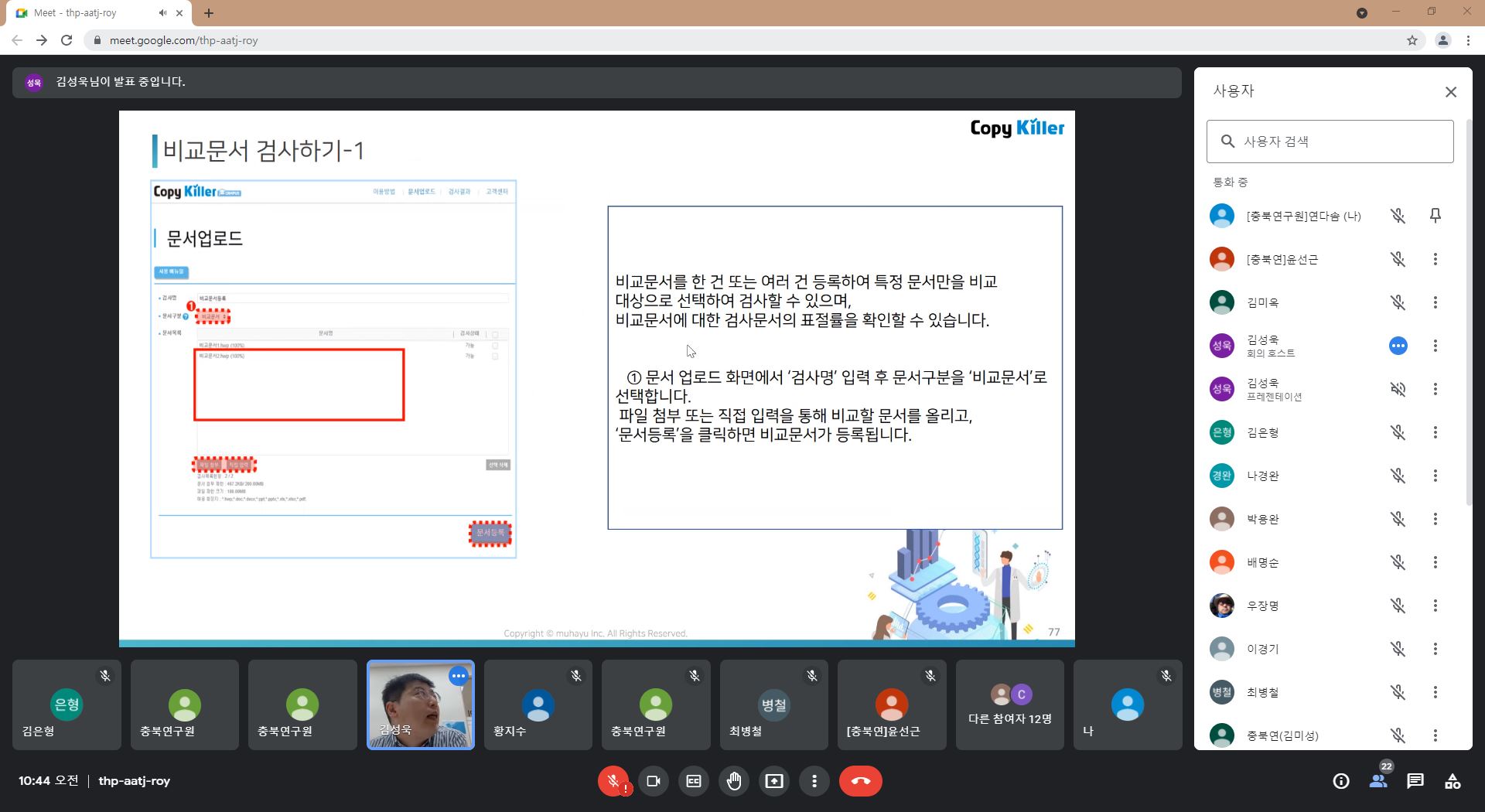Image resolution: width=1485 pixels, height=812 pixels.
Task: Toggle the camera button in call controls
Action: pos(654,781)
